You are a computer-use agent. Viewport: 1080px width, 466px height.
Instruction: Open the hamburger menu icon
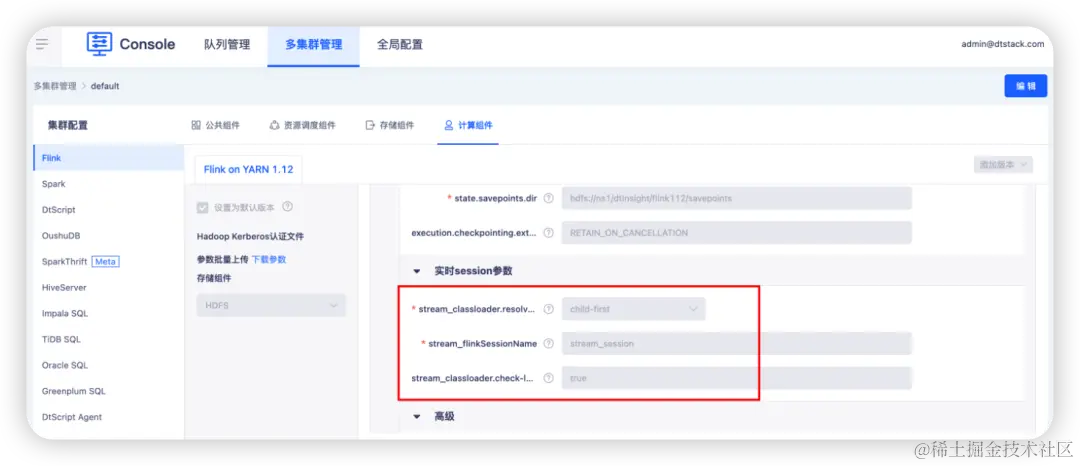pyautogui.click(x=42, y=44)
